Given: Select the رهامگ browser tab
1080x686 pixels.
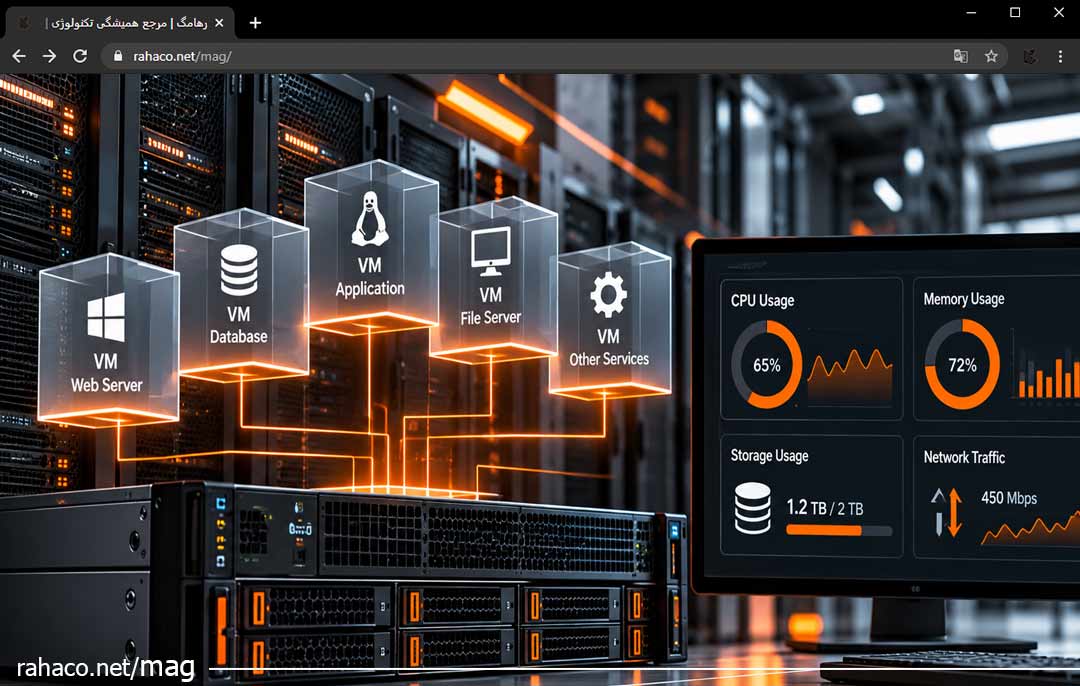Looking at the screenshot, I should [121, 23].
